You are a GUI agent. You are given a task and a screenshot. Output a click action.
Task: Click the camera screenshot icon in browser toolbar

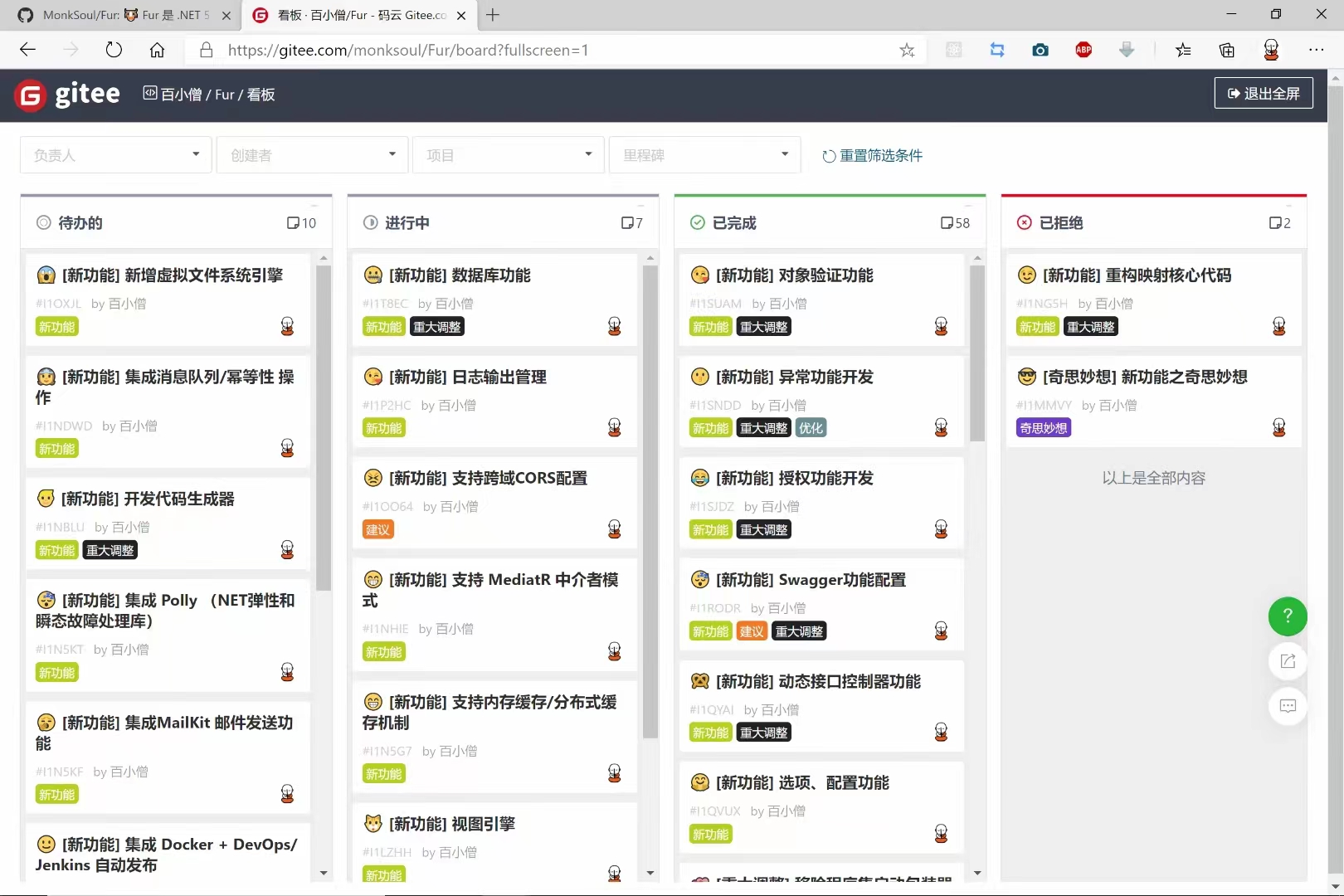coord(1040,50)
